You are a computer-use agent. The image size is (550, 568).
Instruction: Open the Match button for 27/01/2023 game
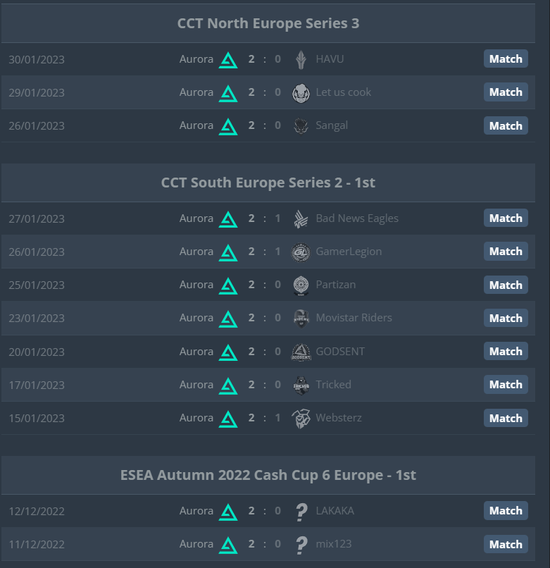(506, 218)
